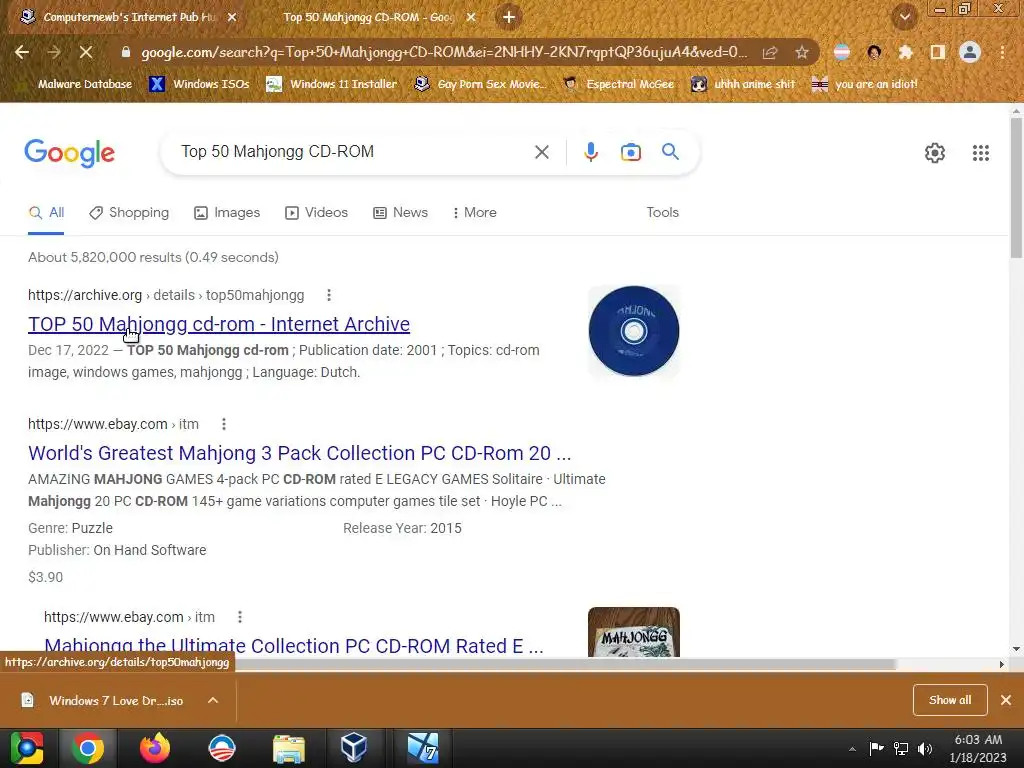Select the All results tab
Viewport: 1024px width, 768px height.
46,213
